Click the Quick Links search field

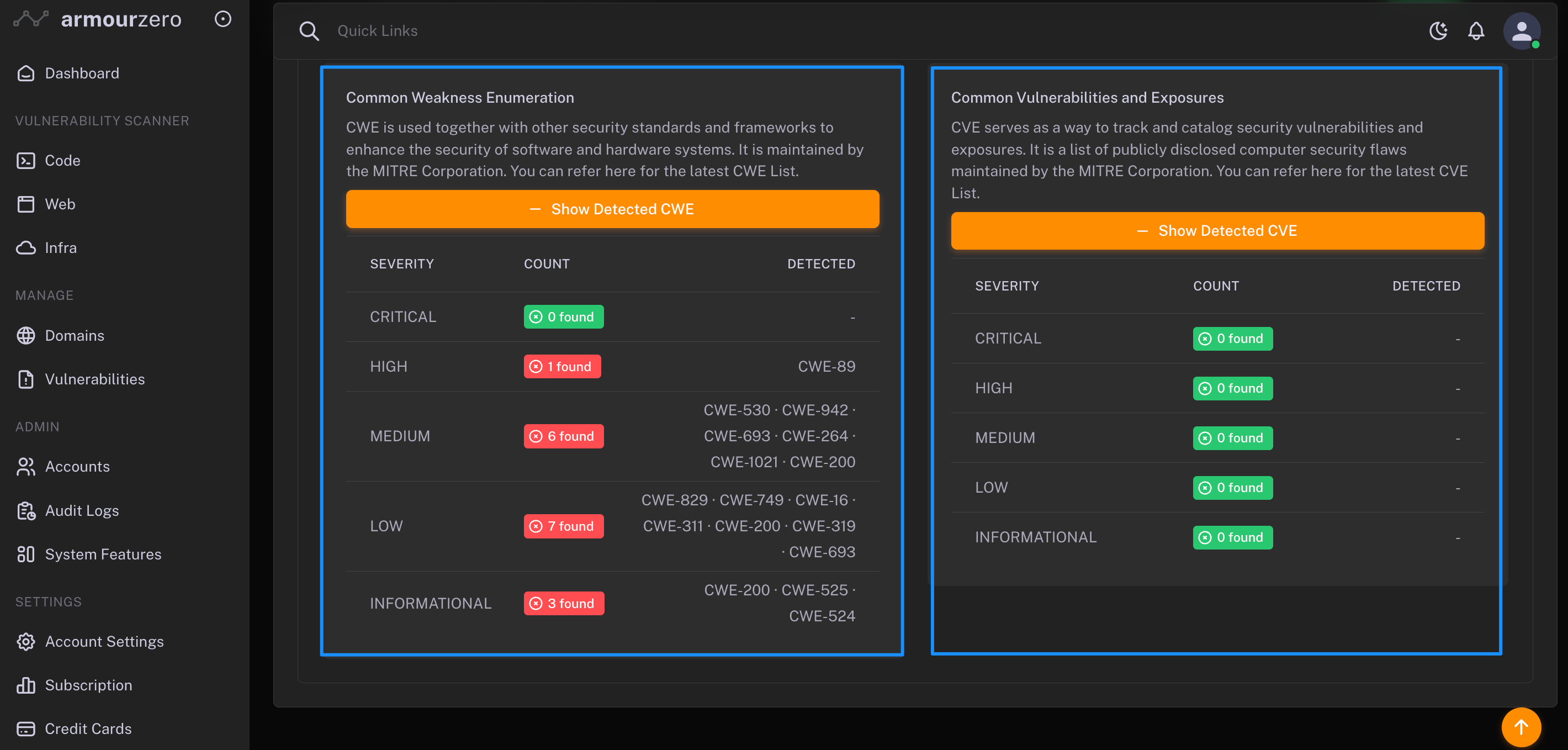click(378, 30)
